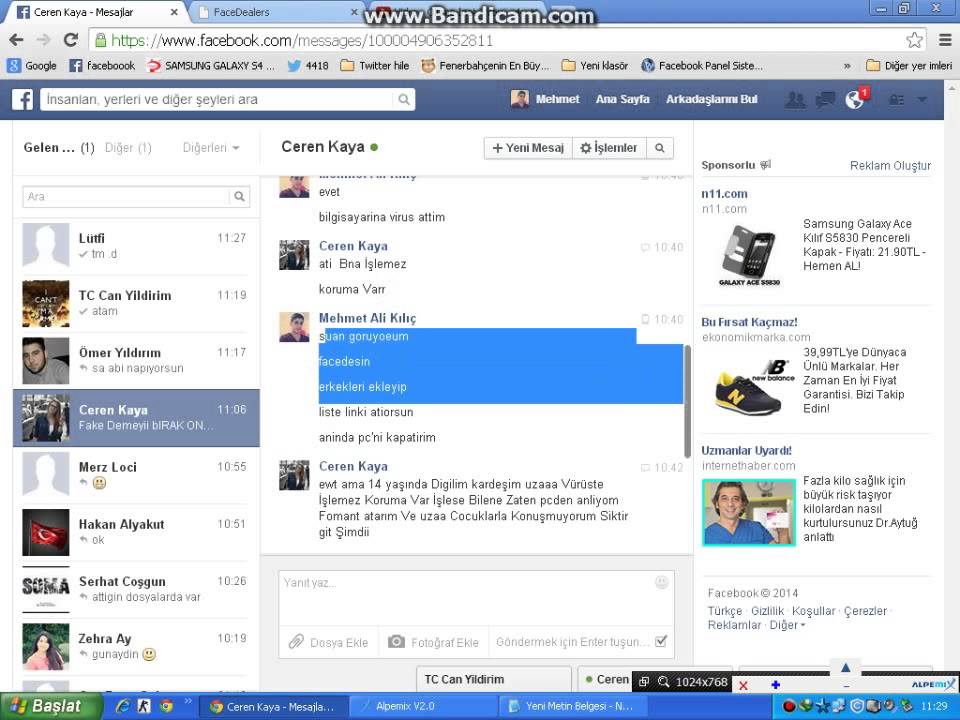
Task: Click the red X in the Alpemix toolbar
Action: pos(743,685)
